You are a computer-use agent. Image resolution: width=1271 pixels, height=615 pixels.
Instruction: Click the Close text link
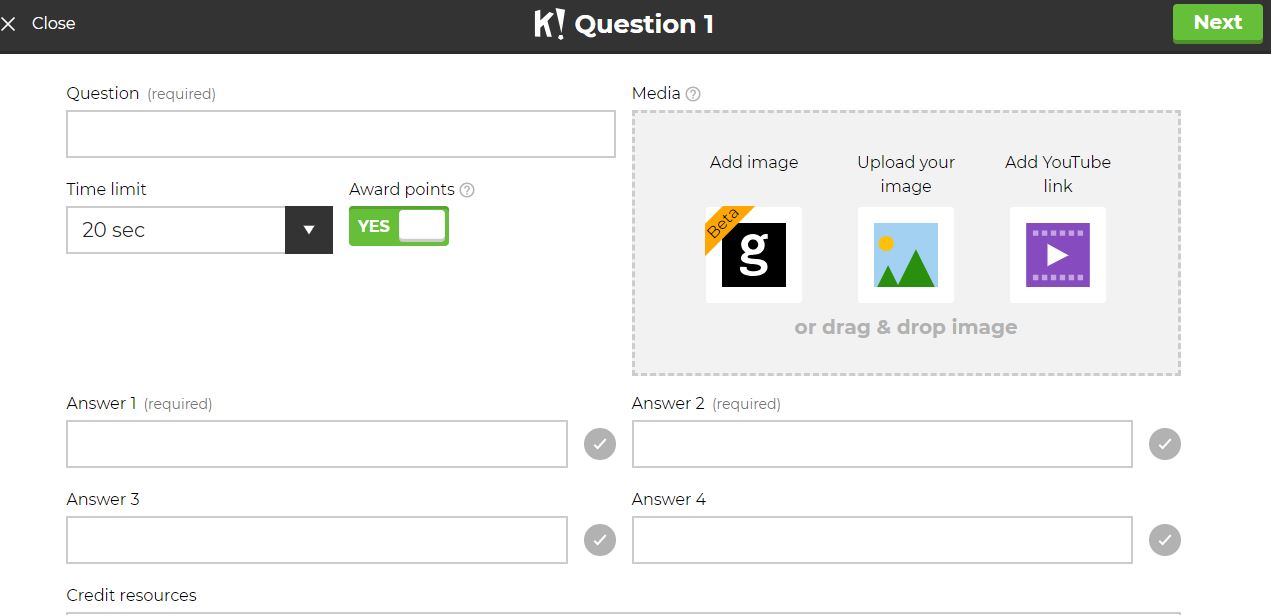click(x=53, y=23)
